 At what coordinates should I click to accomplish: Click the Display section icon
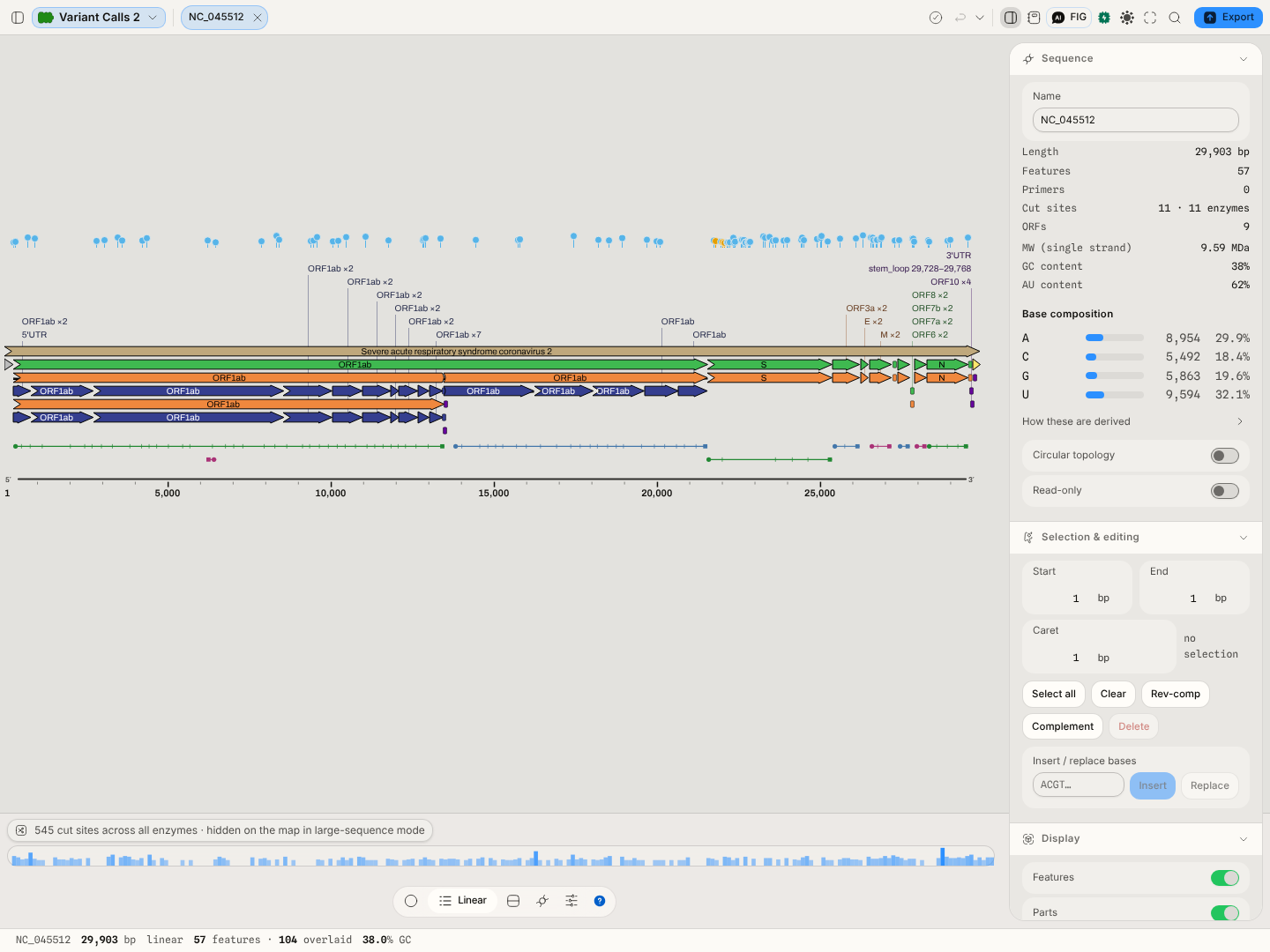pos(1028,839)
